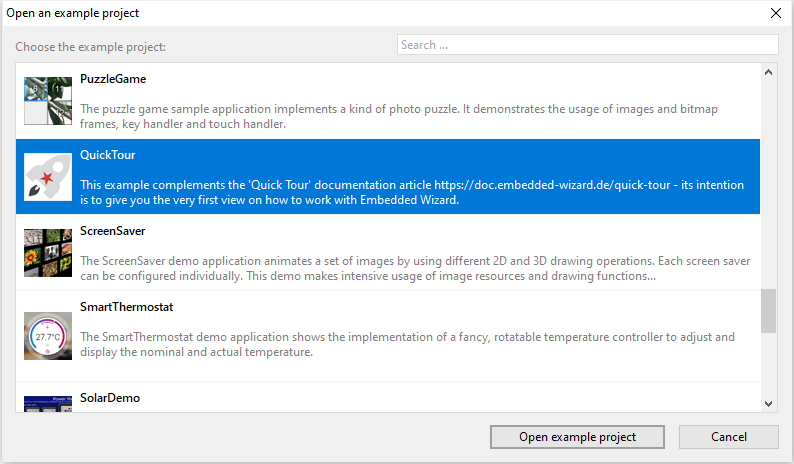This screenshot has height=464, width=794.
Task: Select the SolarDemo example title
Action: [110, 398]
